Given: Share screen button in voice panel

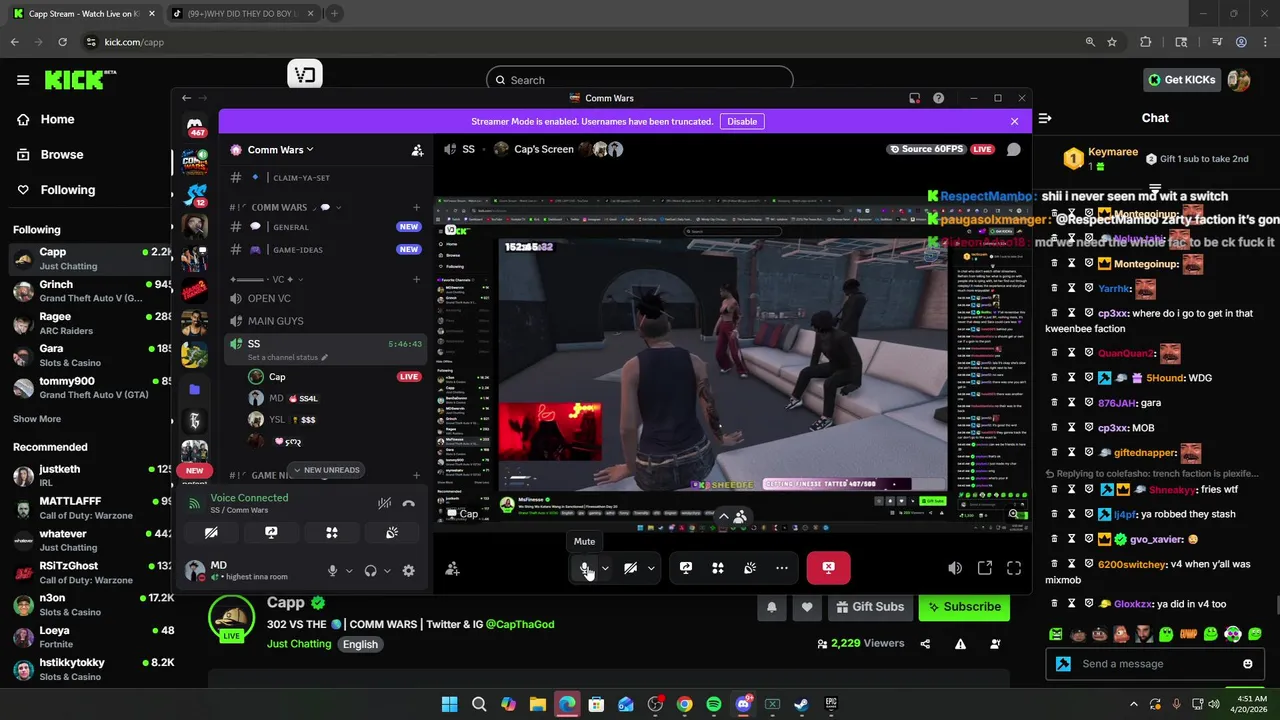Looking at the screenshot, I should point(271,533).
